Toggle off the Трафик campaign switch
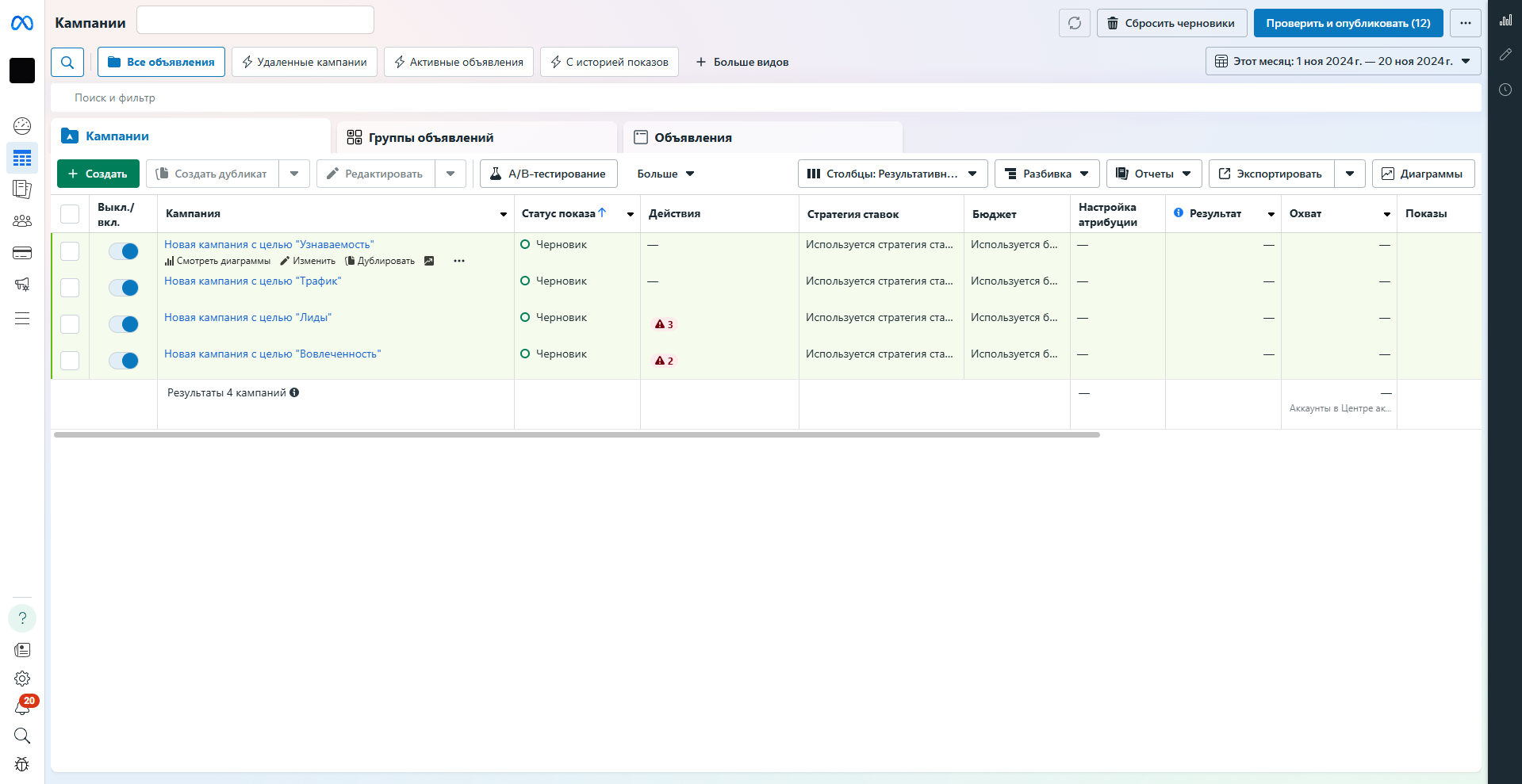Image resolution: width=1522 pixels, height=784 pixels. [124, 288]
